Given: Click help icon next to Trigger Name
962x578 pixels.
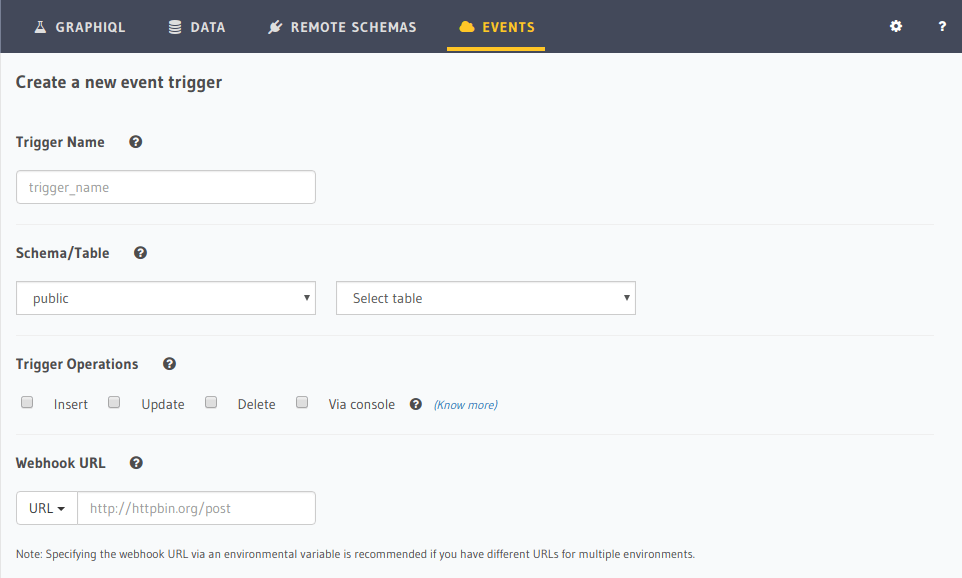Looking at the screenshot, I should click(x=136, y=142).
